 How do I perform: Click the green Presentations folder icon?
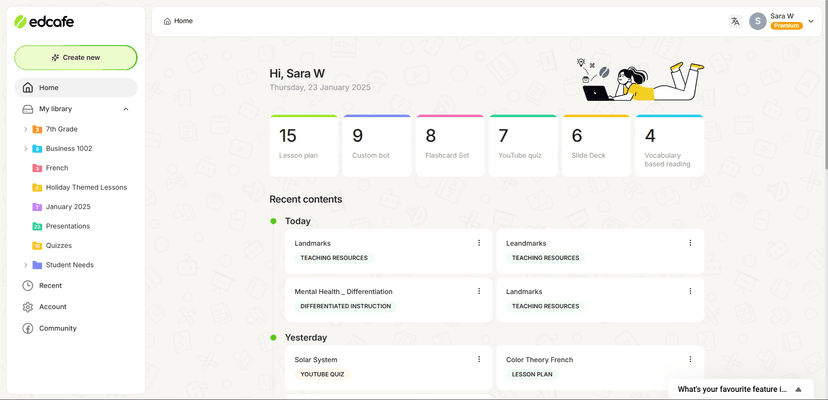[x=37, y=226]
